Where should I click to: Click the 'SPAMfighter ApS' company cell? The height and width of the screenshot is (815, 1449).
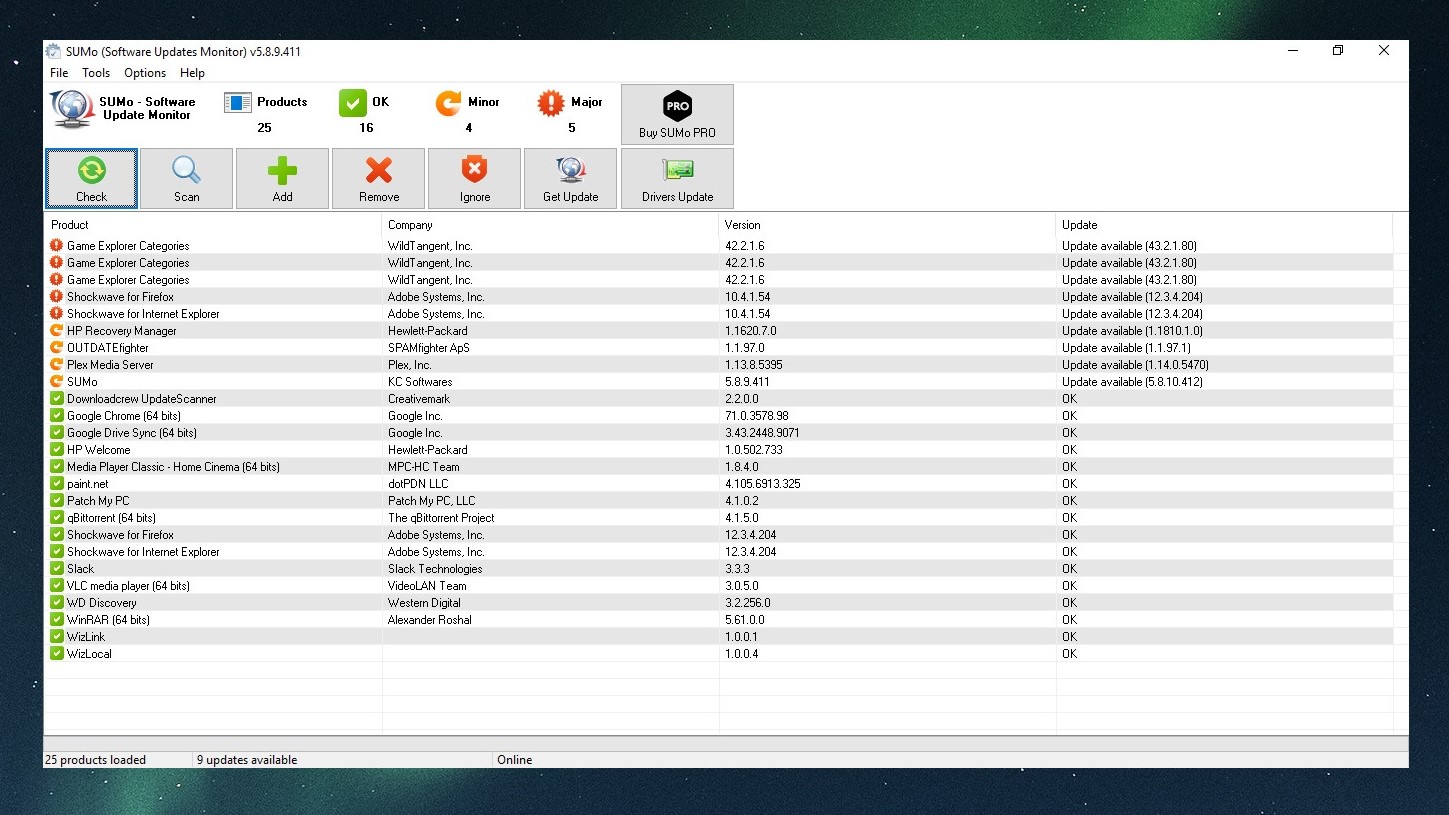(428, 348)
